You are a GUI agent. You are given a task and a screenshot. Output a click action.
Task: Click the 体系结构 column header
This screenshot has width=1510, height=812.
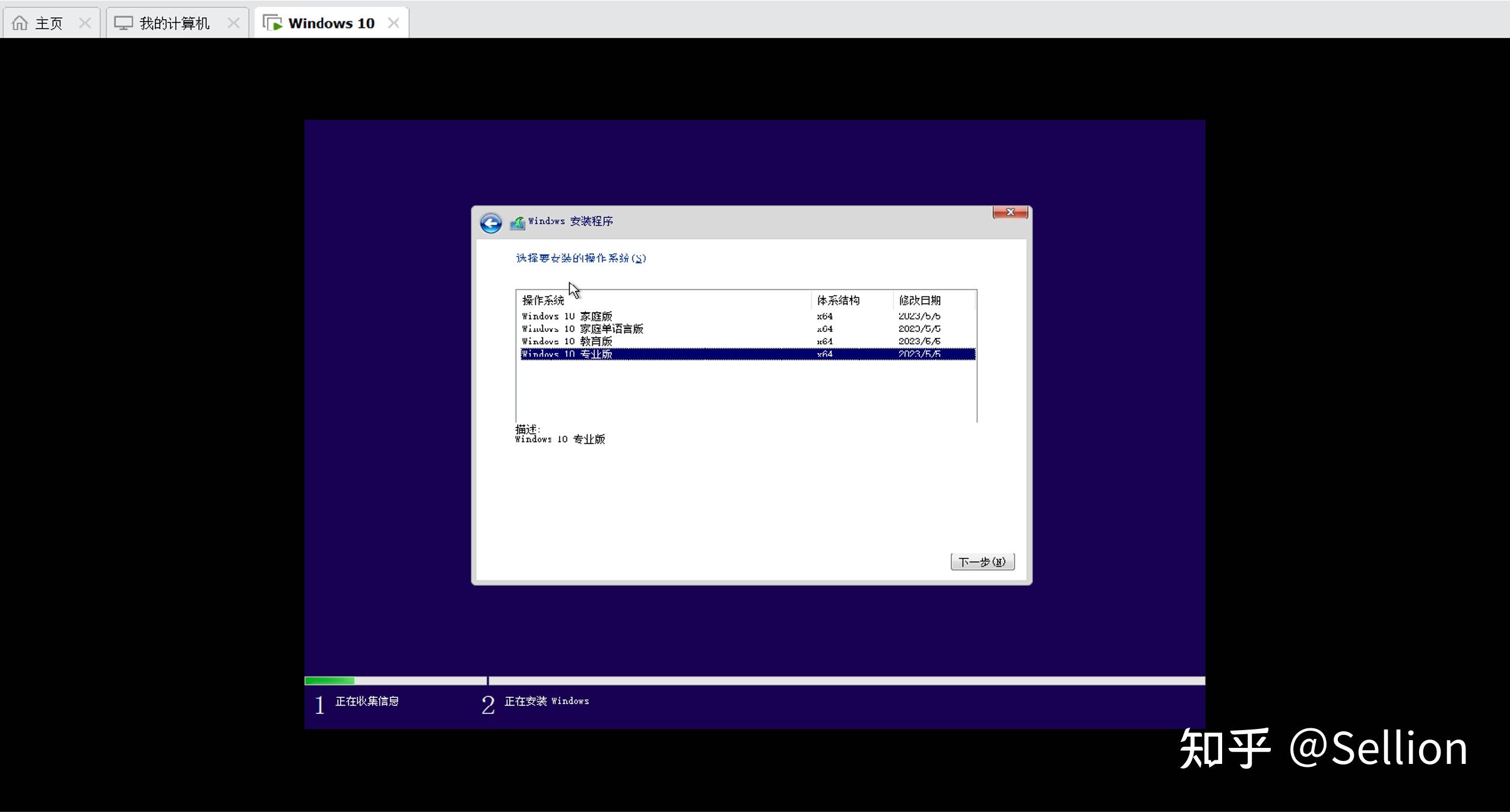(x=838, y=300)
